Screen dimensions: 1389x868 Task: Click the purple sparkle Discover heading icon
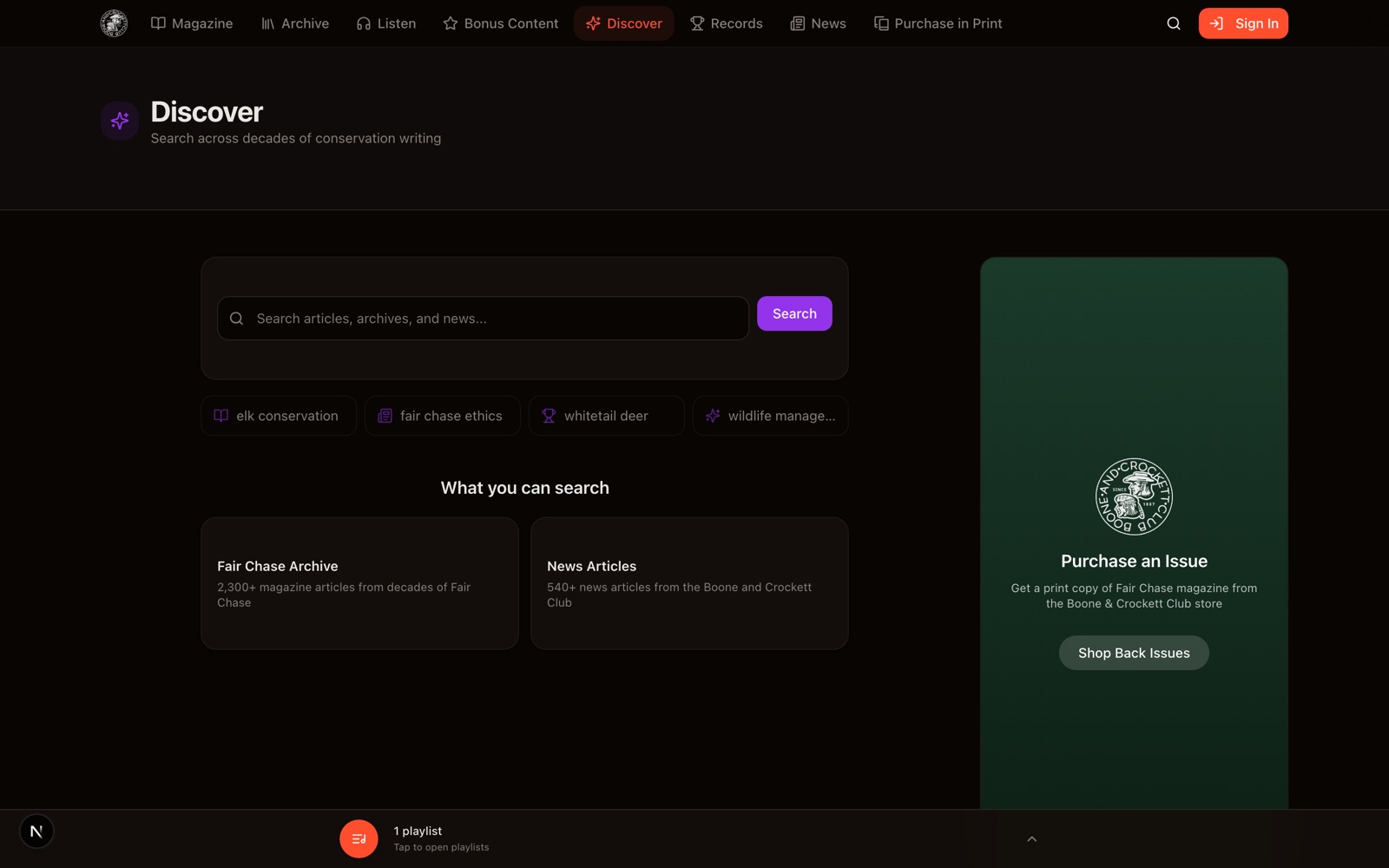point(120,121)
